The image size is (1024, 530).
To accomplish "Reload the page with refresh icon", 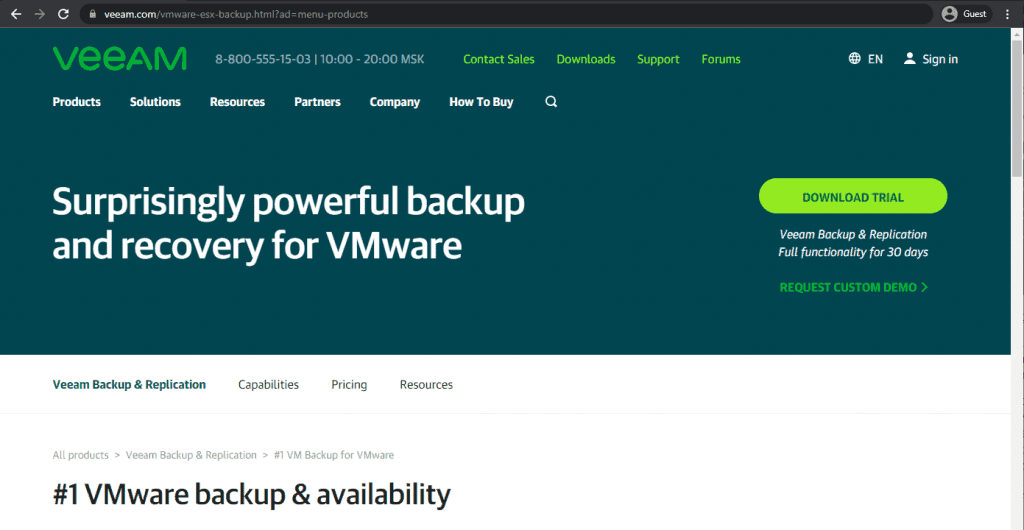I will 64,14.
